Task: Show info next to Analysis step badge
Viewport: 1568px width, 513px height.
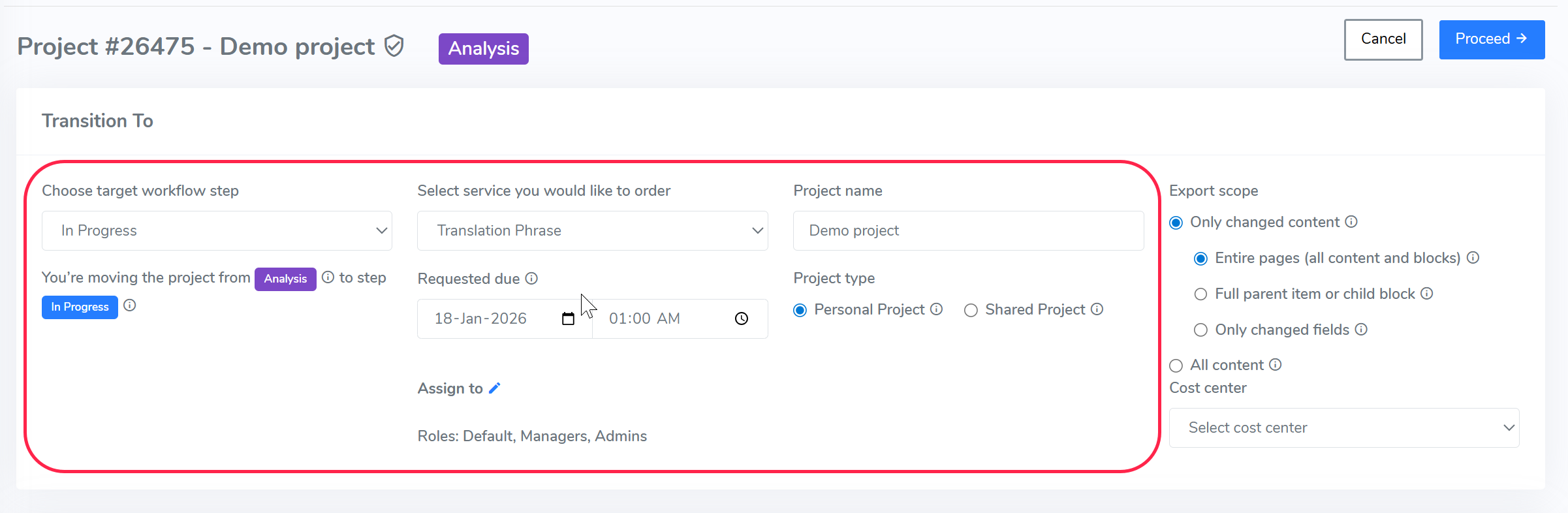Action: click(328, 277)
